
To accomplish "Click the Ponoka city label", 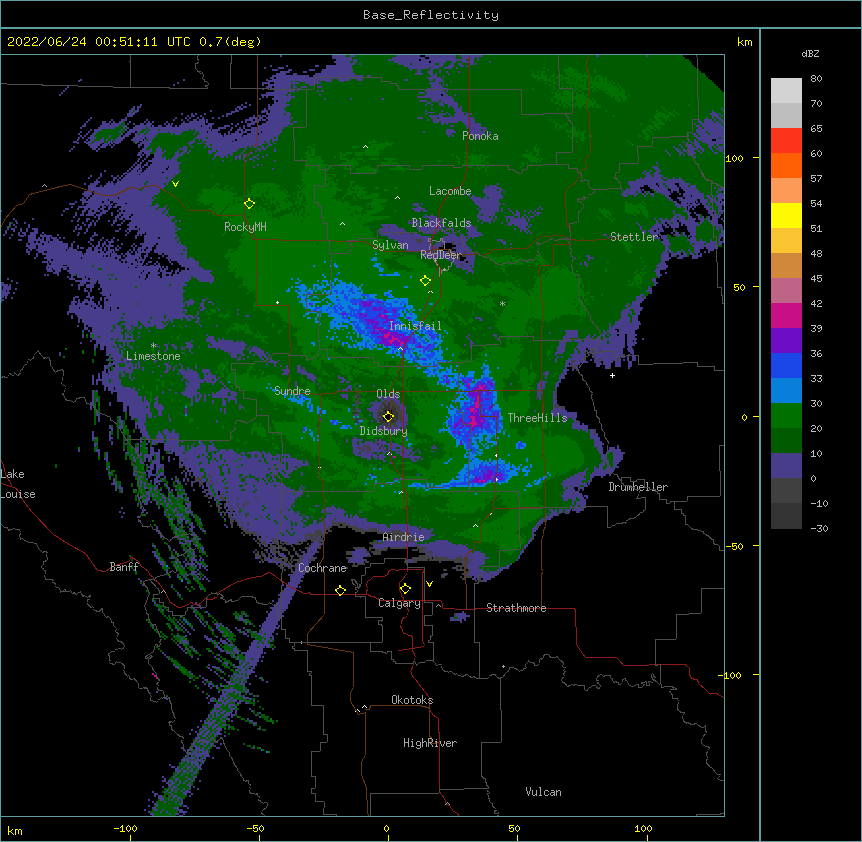I will [480, 136].
